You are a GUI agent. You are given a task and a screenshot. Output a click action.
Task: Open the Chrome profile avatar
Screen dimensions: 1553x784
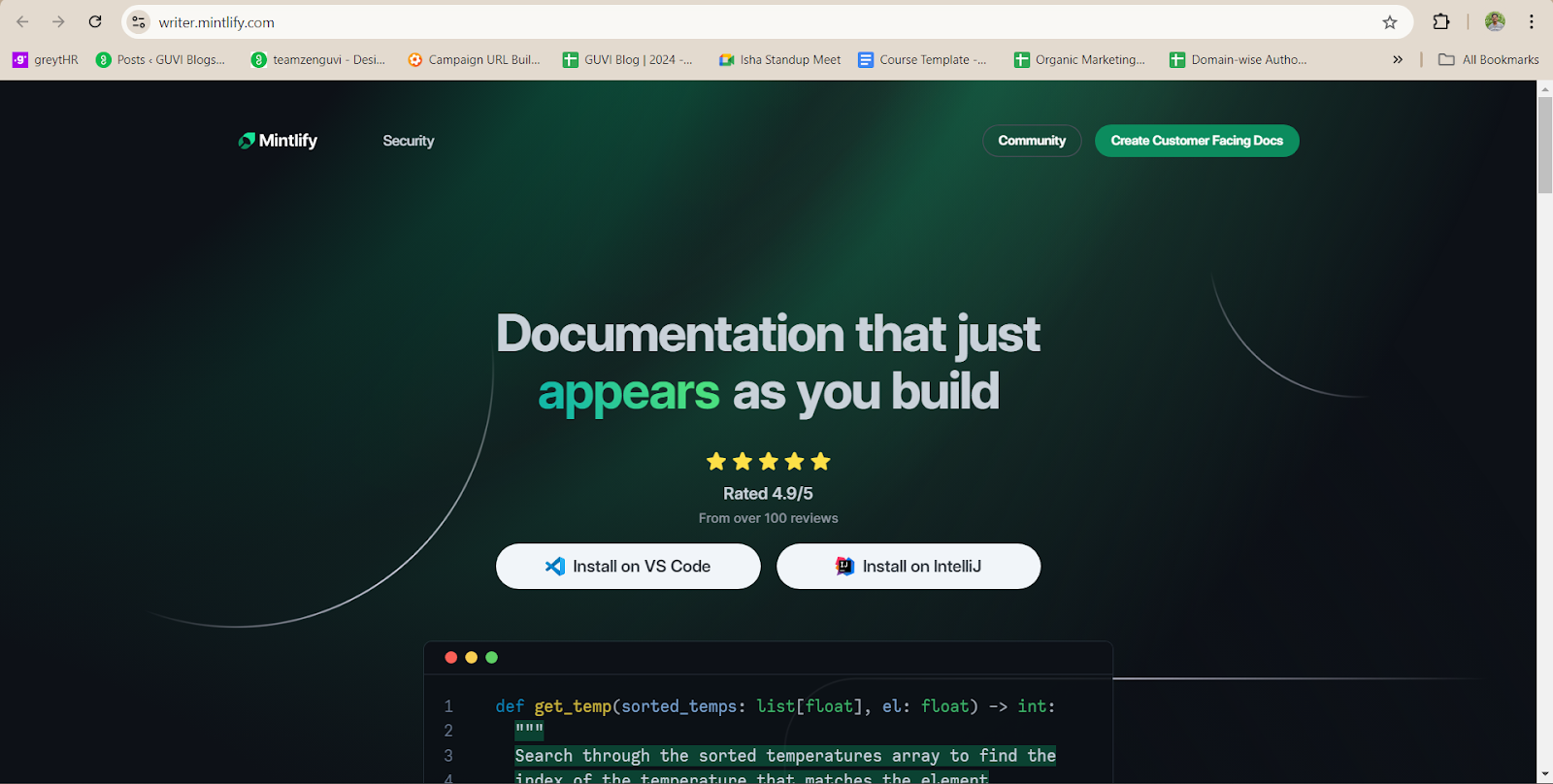coord(1495,21)
